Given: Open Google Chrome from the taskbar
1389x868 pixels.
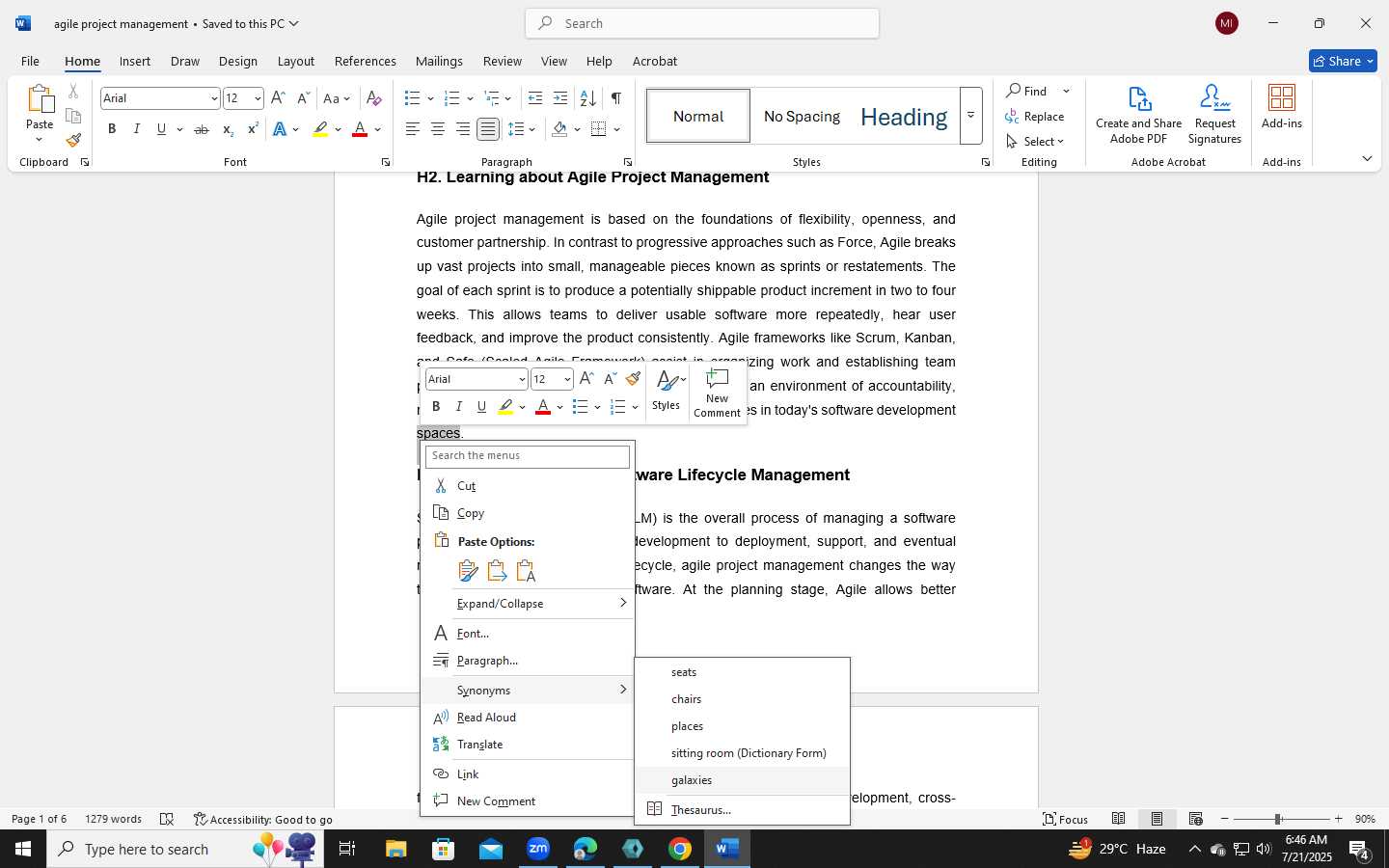Looking at the screenshot, I should (680, 849).
